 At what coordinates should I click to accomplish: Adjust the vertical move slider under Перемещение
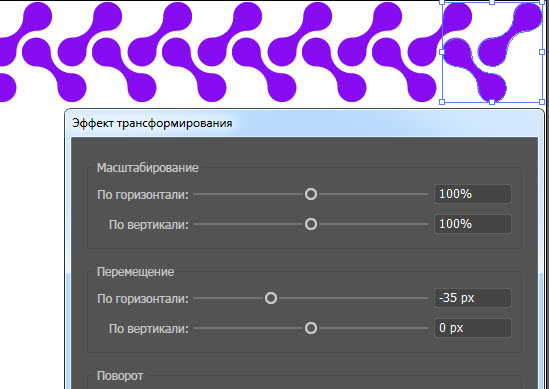[311, 328]
